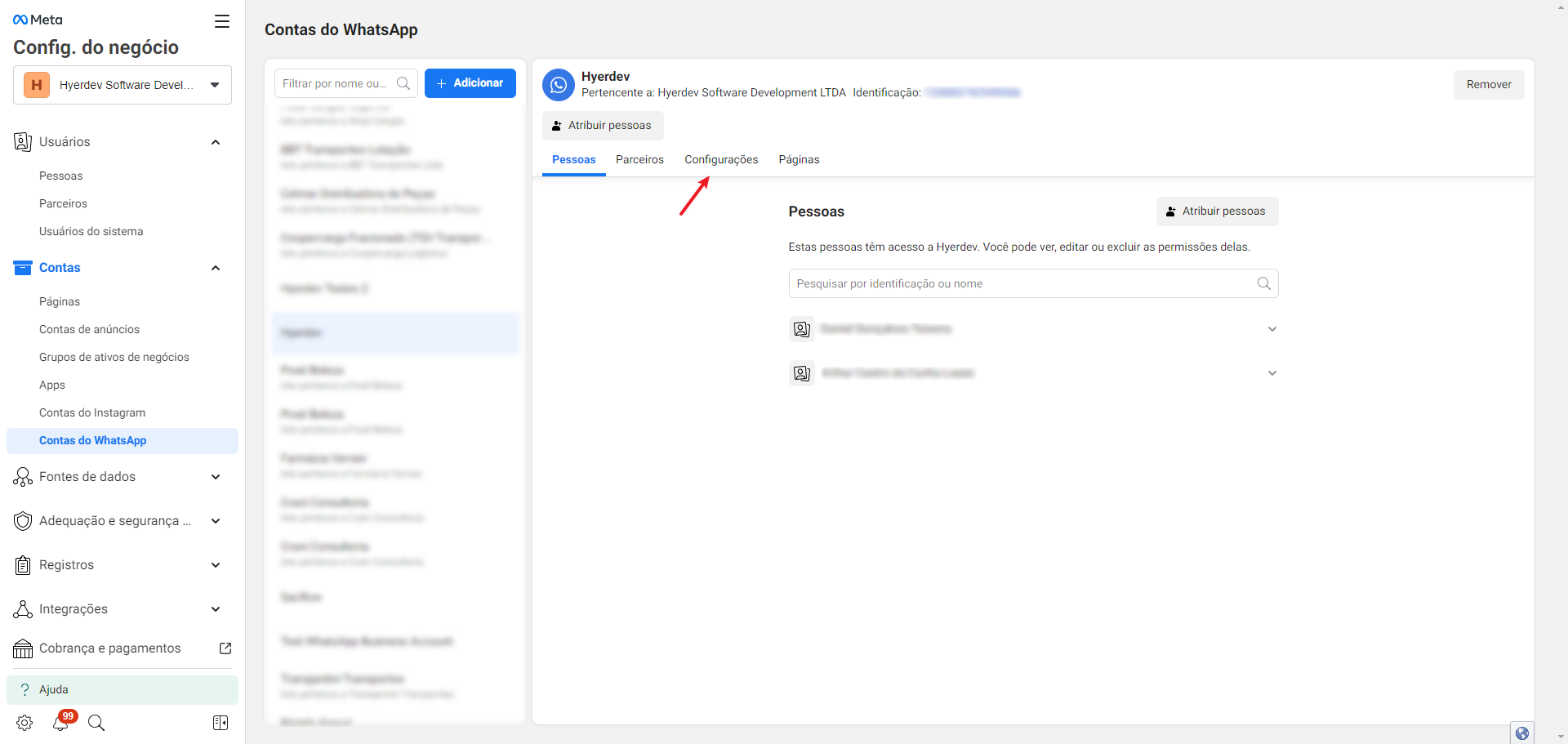Collapse the Usuários section
Image resolution: width=1568 pixels, height=744 pixels.
click(x=216, y=142)
